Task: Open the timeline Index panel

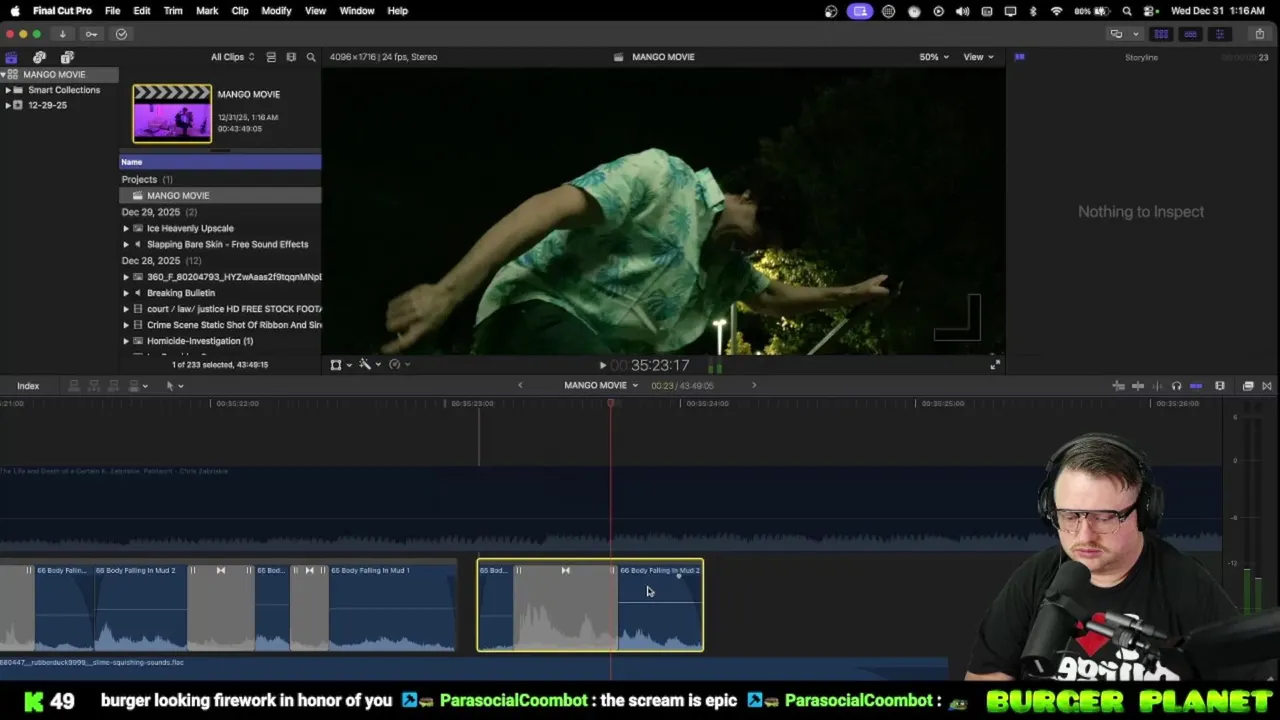Action: point(28,386)
